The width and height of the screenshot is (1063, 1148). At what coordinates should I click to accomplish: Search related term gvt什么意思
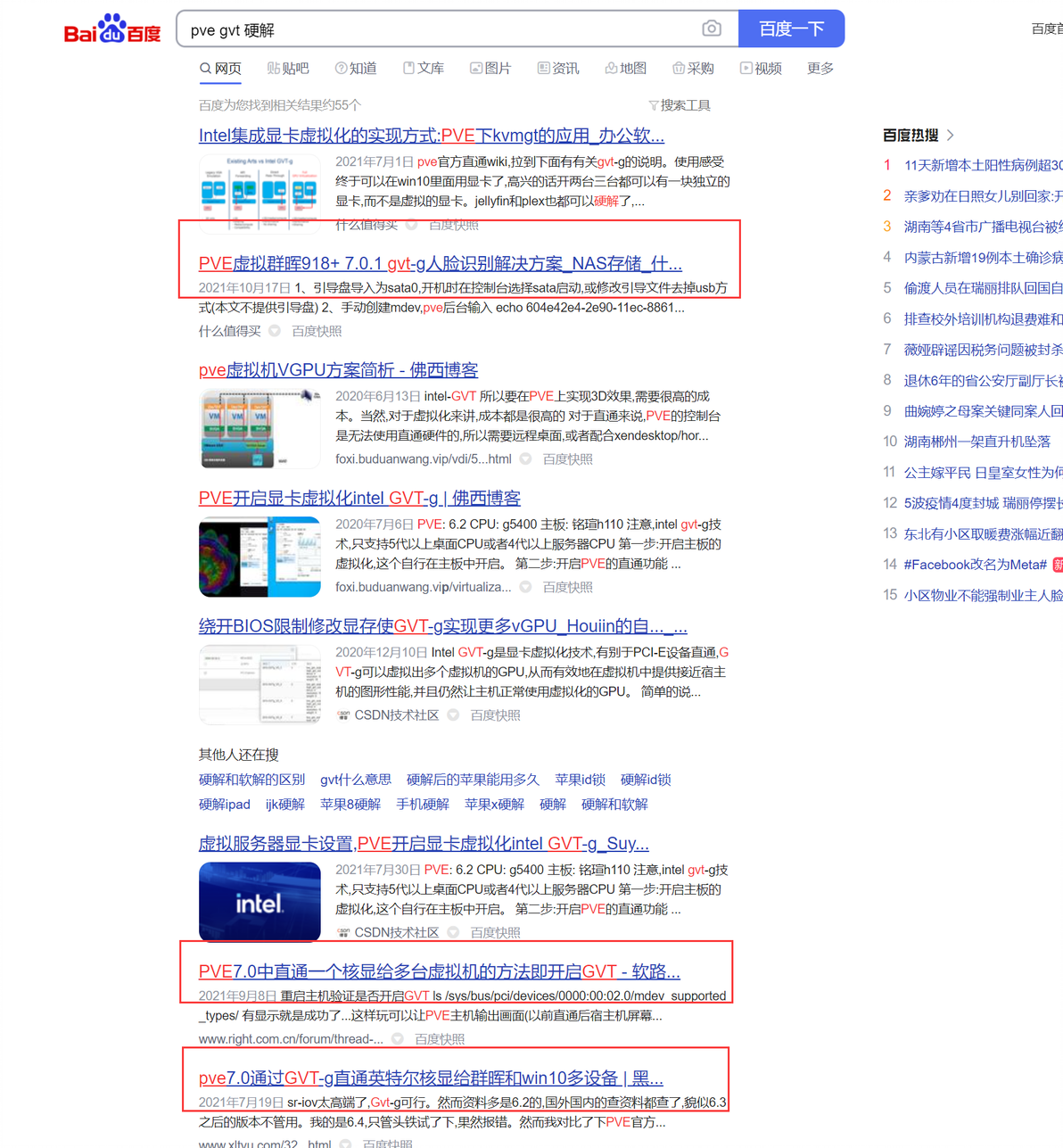[356, 780]
